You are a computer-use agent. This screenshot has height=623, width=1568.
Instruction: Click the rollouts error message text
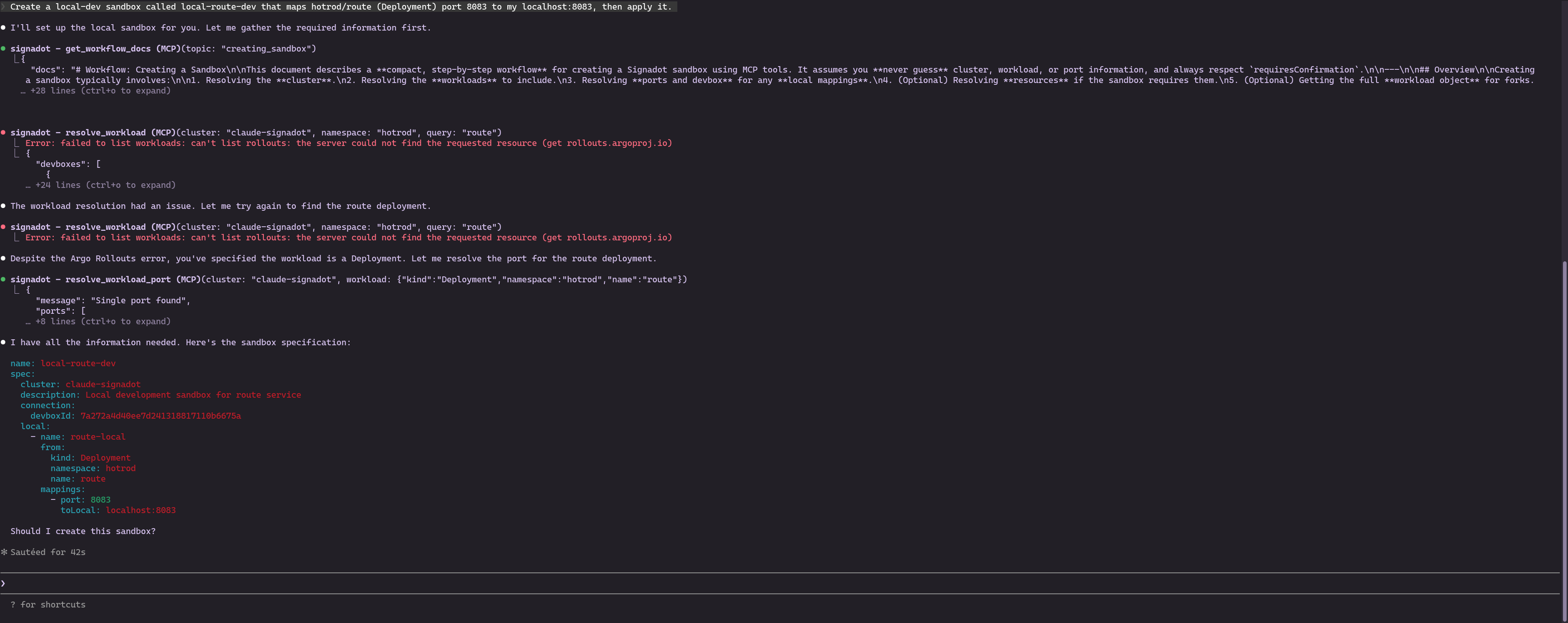[x=347, y=142]
